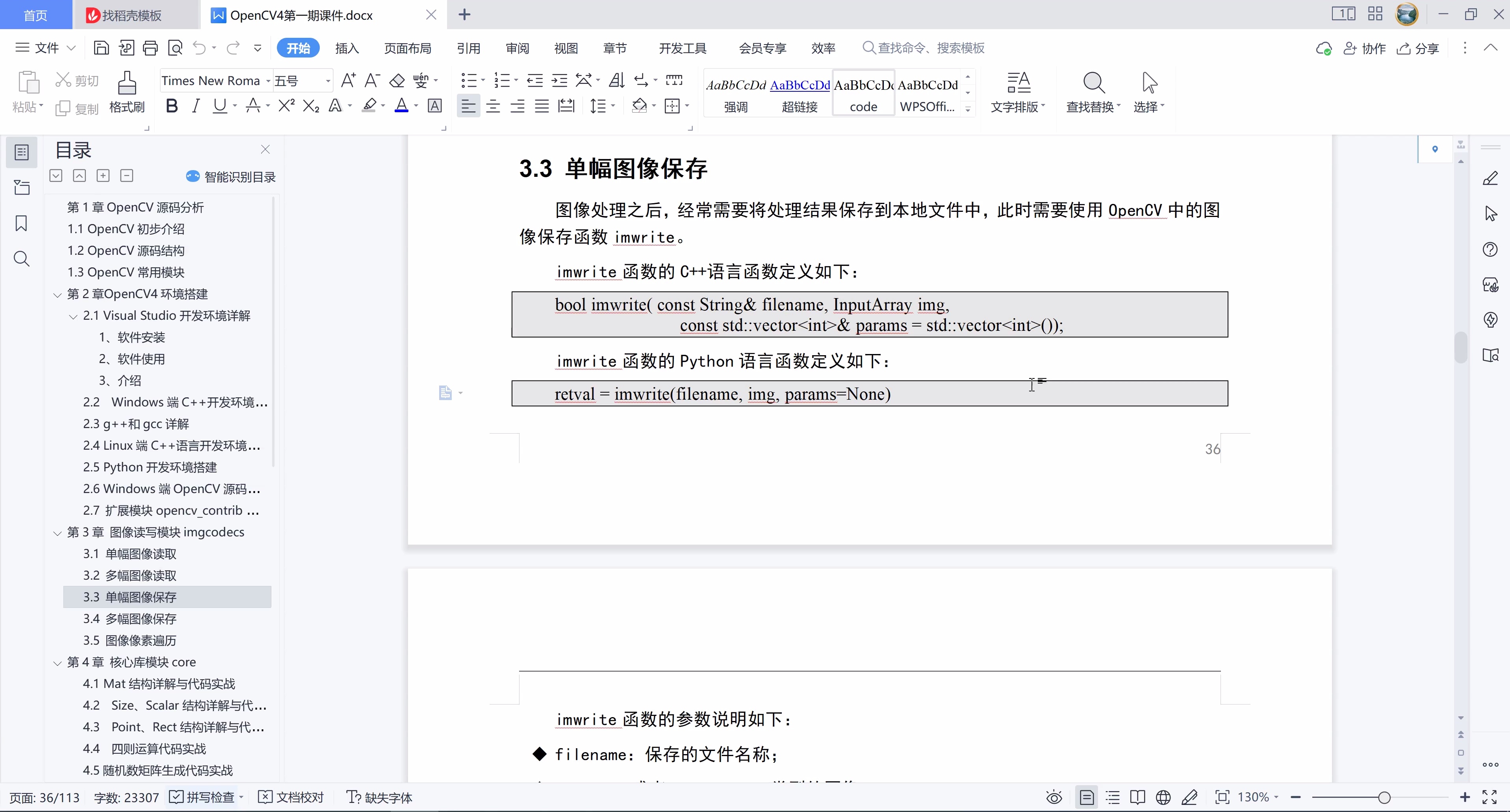Open the document search panel
The width and height of the screenshot is (1510, 812).
pyautogui.click(x=22, y=259)
